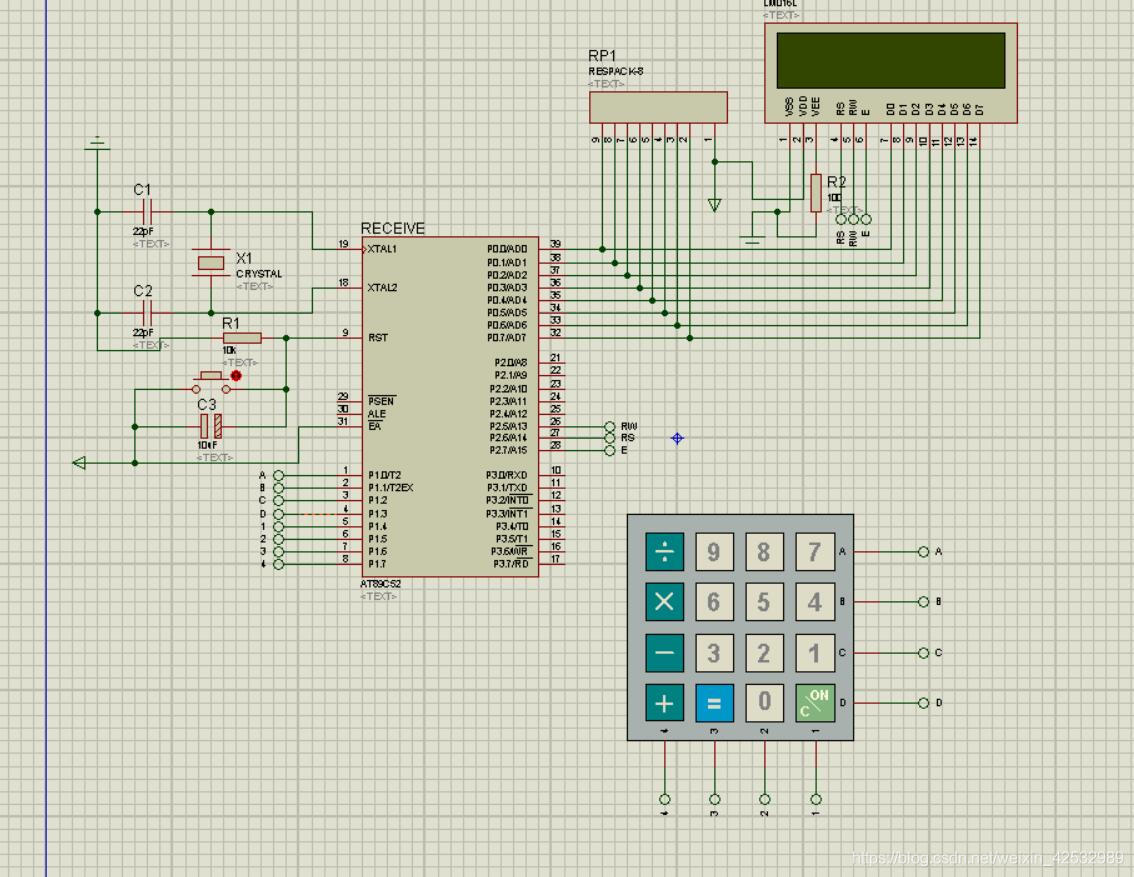Click the LCD display screen area
The width and height of the screenshot is (1134, 877).
point(891,60)
